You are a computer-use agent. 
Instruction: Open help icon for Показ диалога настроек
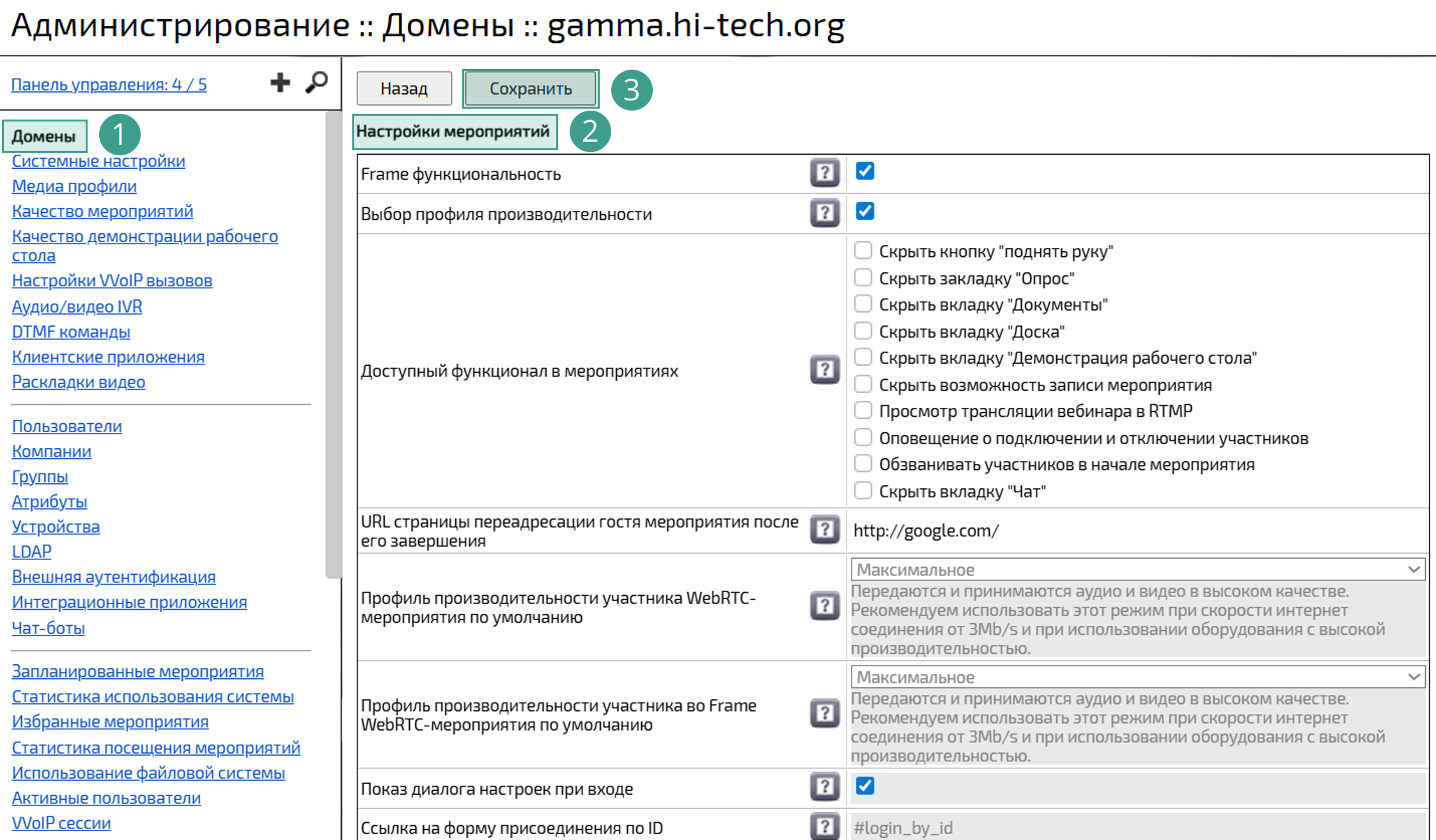coord(824,787)
